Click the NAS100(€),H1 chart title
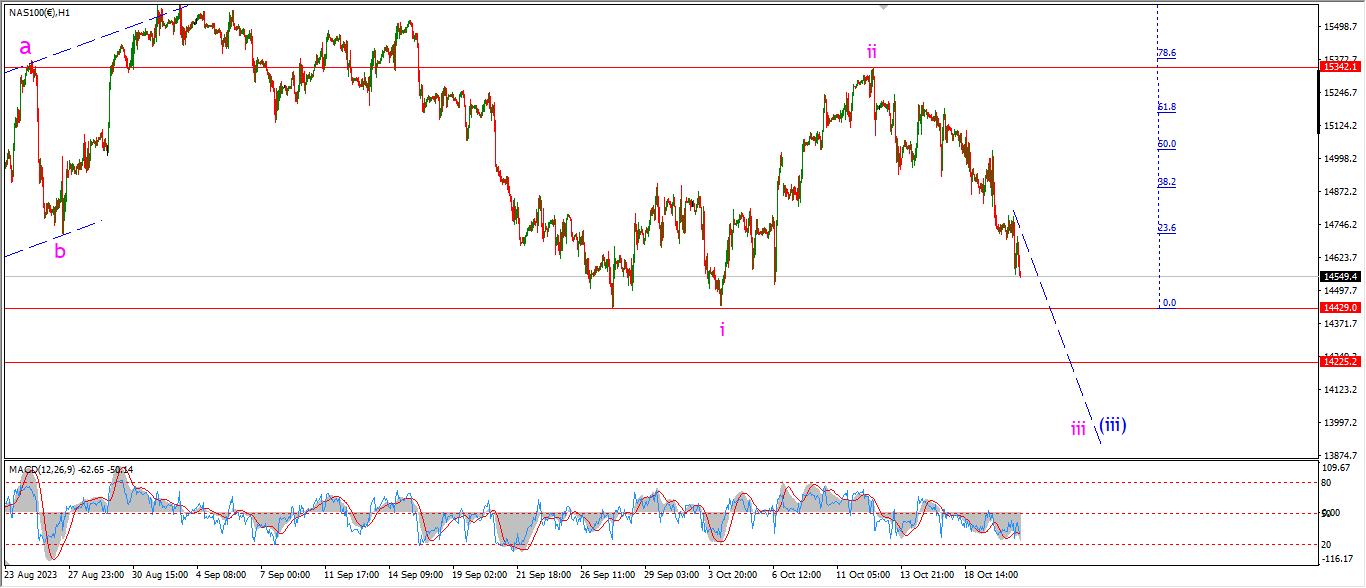1366x588 pixels. (40, 13)
